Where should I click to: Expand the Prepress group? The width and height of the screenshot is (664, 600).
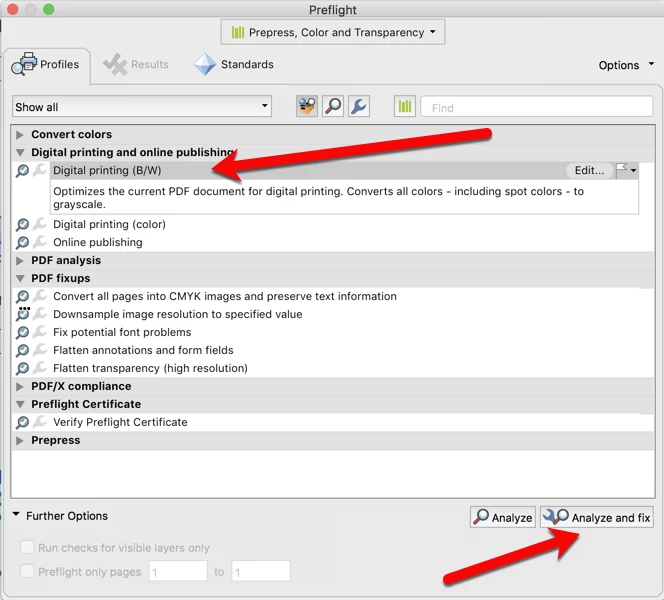19,440
